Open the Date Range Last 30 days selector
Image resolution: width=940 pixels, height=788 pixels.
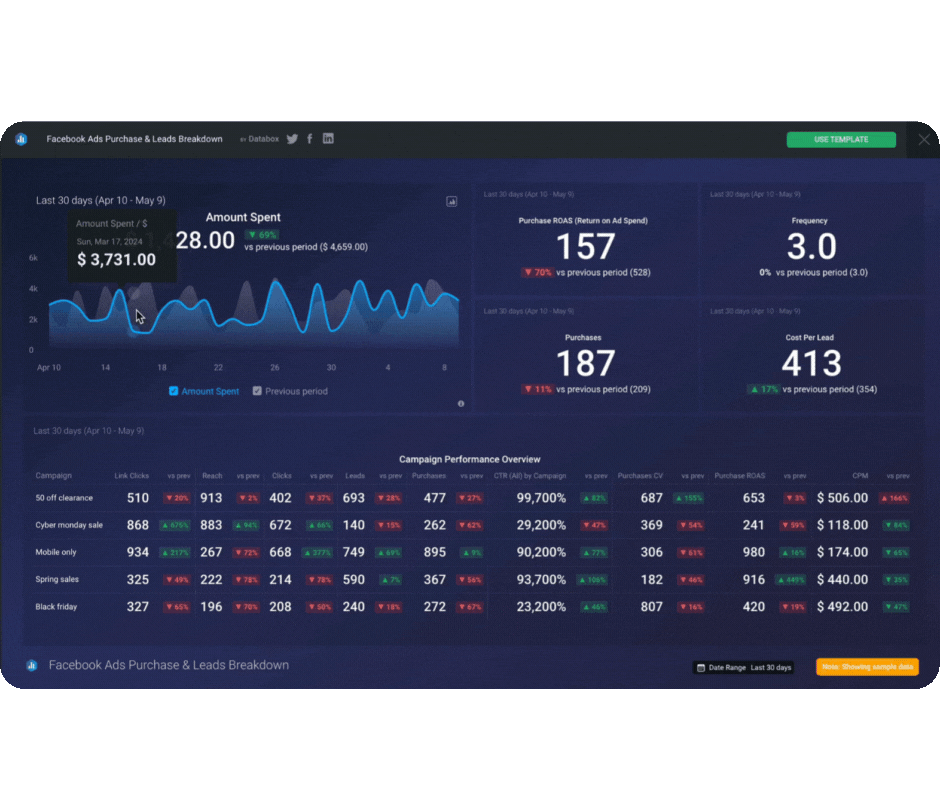tap(743, 667)
